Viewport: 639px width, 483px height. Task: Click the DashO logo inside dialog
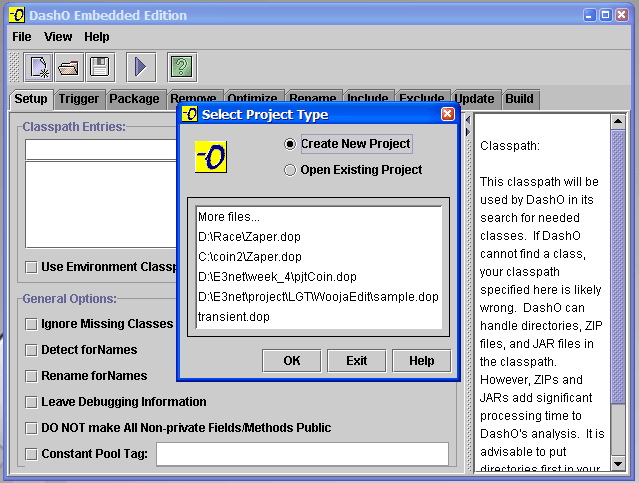click(211, 157)
